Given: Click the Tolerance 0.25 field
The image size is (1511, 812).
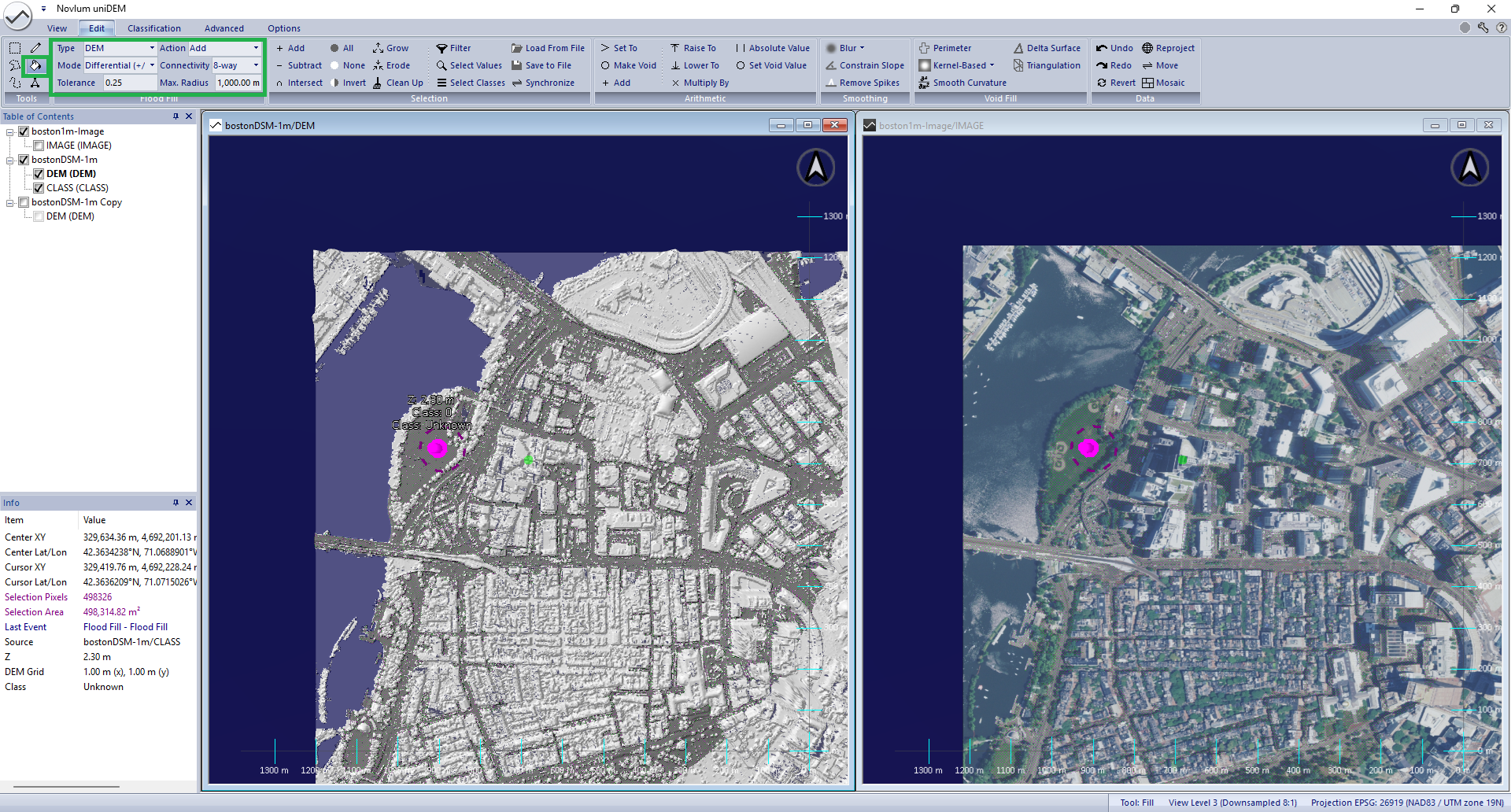Looking at the screenshot, I should (x=130, y=83).
